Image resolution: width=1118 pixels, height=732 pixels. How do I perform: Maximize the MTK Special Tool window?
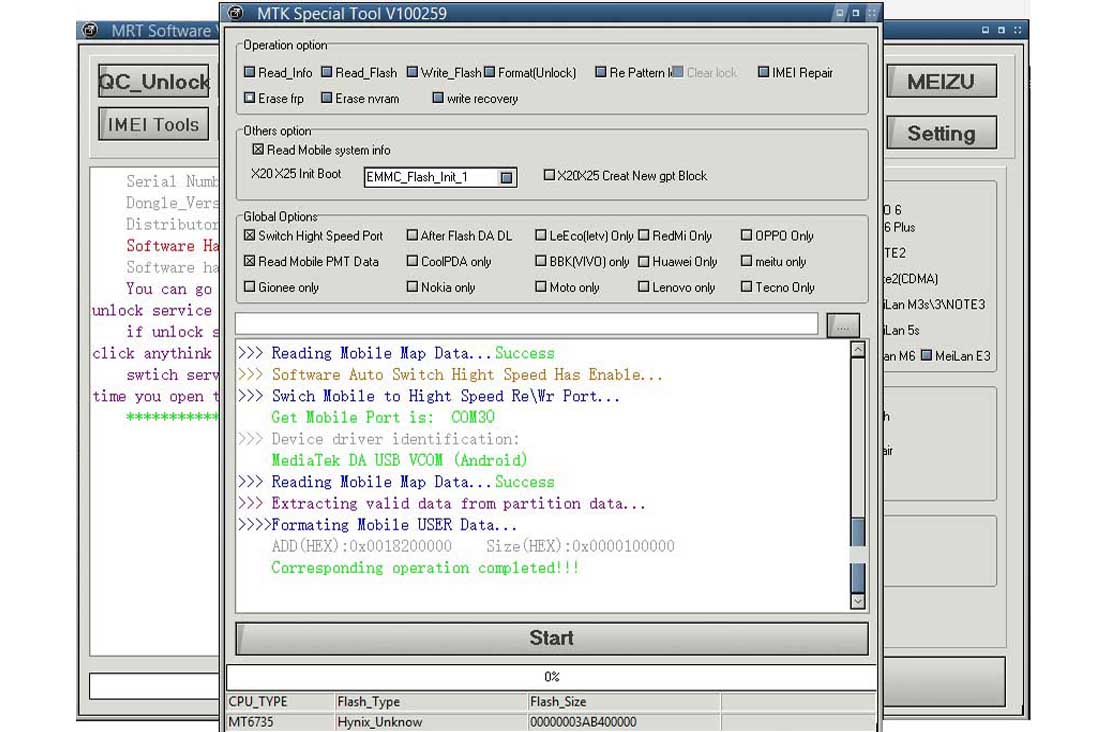click(x=856, y=13)
